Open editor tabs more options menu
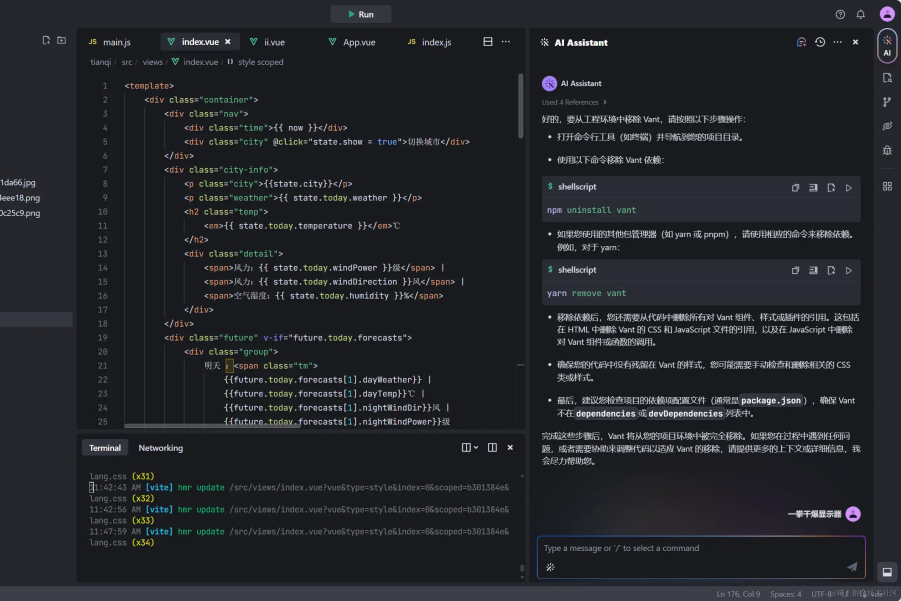 pos(506,42)
